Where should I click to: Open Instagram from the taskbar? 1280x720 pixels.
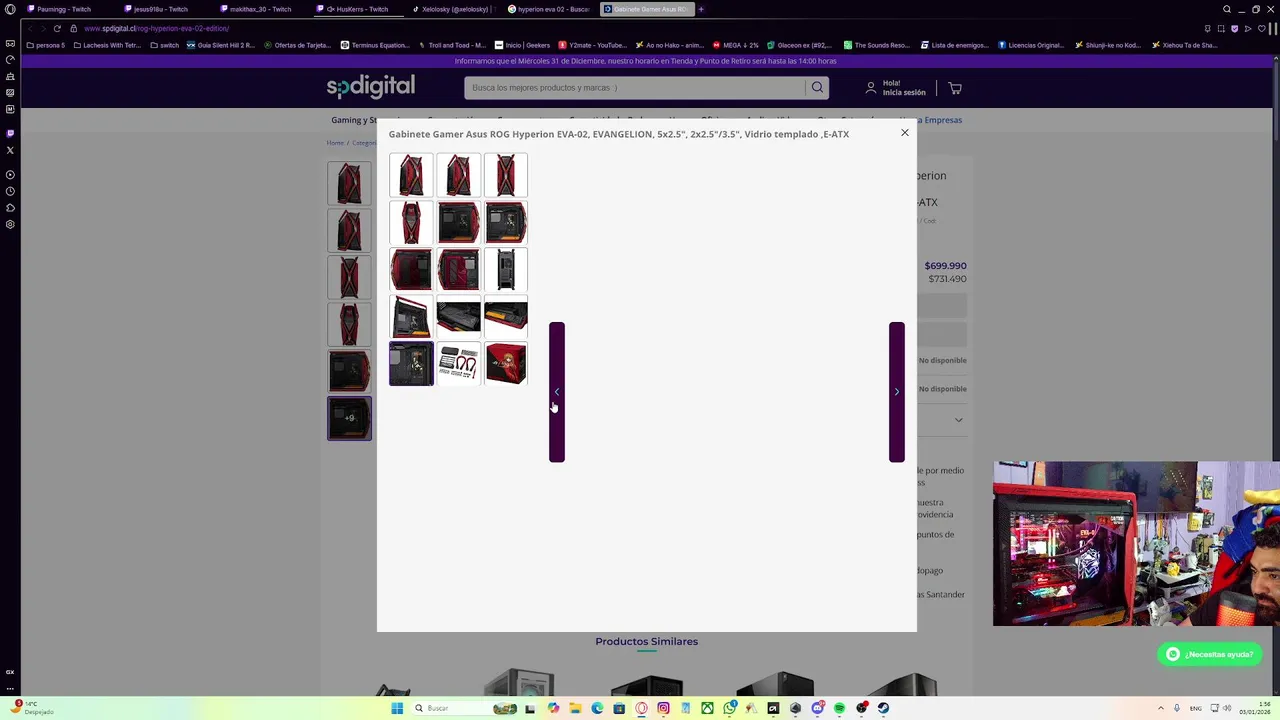(663, 708)
